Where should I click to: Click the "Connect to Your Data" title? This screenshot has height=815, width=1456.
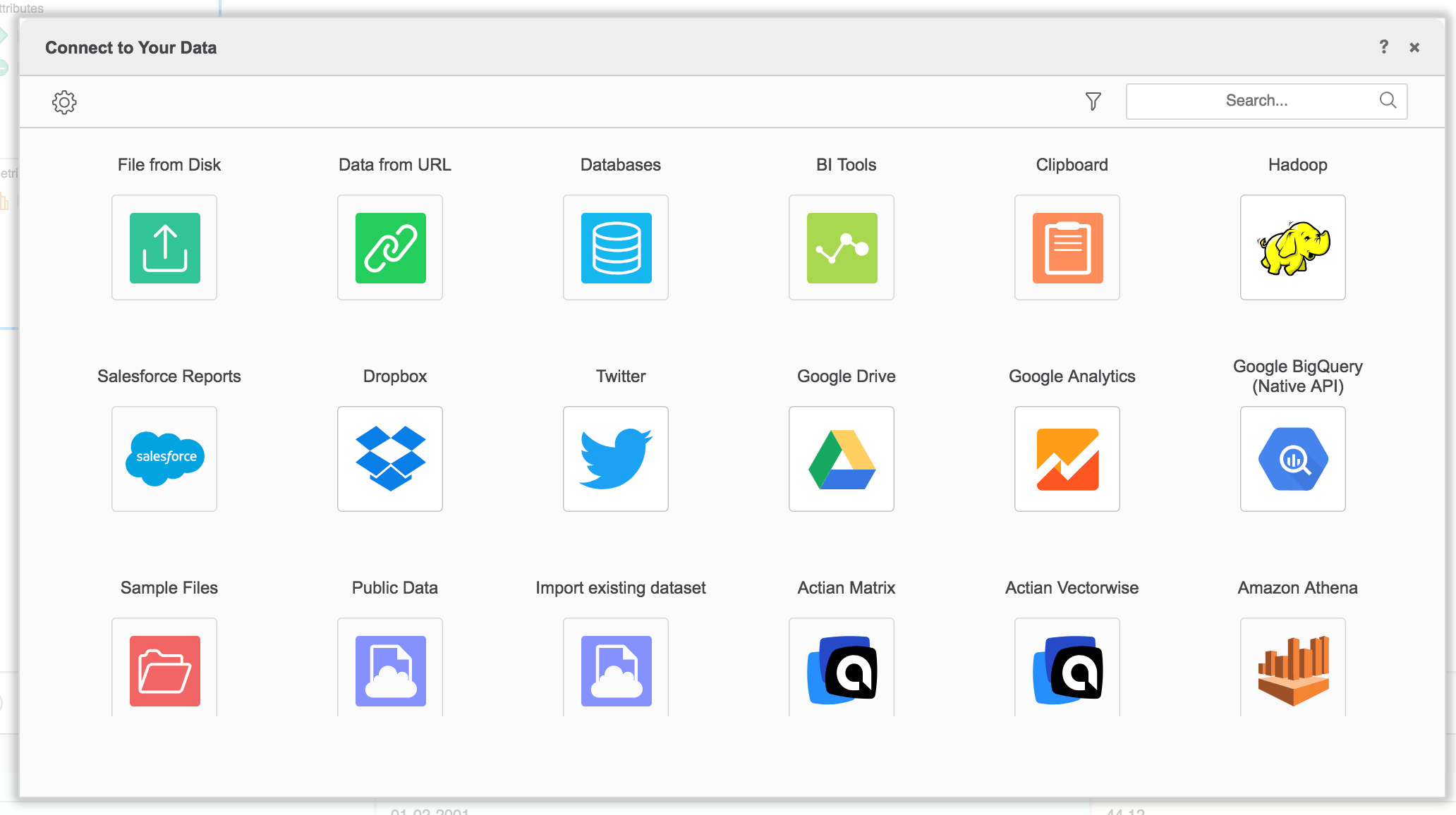tap(131, 47)
